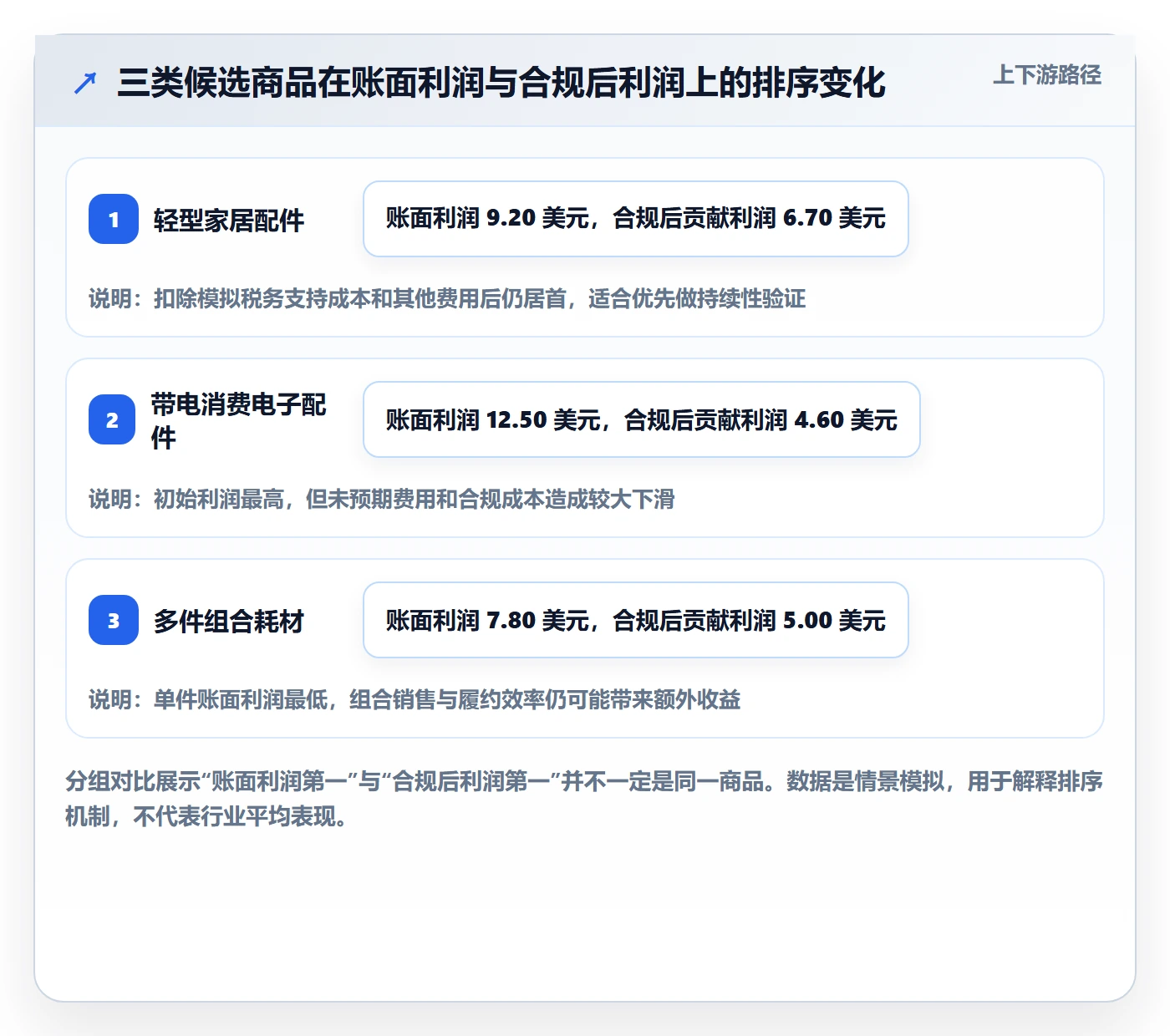The height and width of the screenshot is (1036, 1170).
Task: Click the value box with 账面利润 12.50 美元
Action: coord(642,419)
